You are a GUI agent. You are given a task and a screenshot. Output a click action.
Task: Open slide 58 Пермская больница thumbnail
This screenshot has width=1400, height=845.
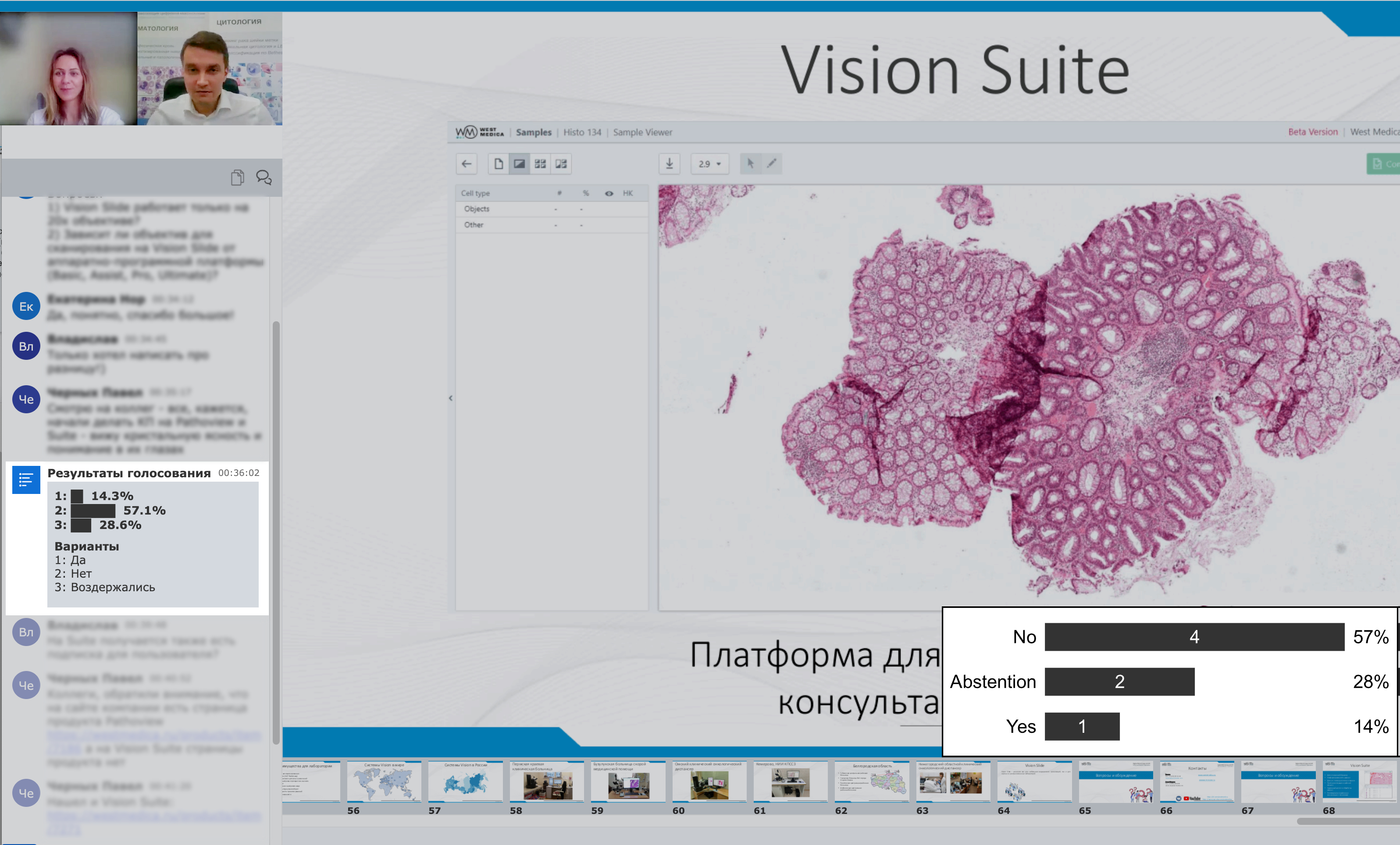tap(547, 782)
